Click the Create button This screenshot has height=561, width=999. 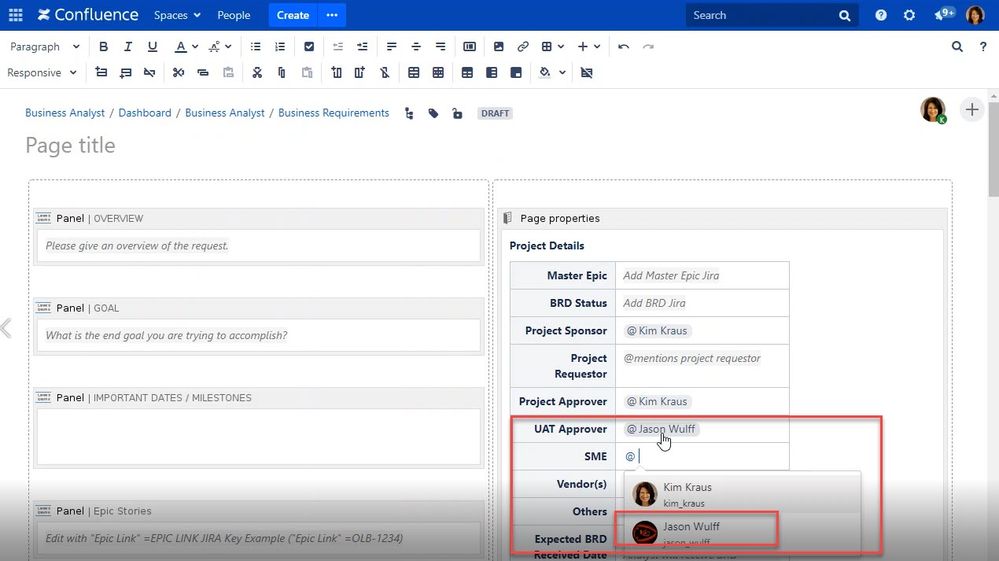292,15
